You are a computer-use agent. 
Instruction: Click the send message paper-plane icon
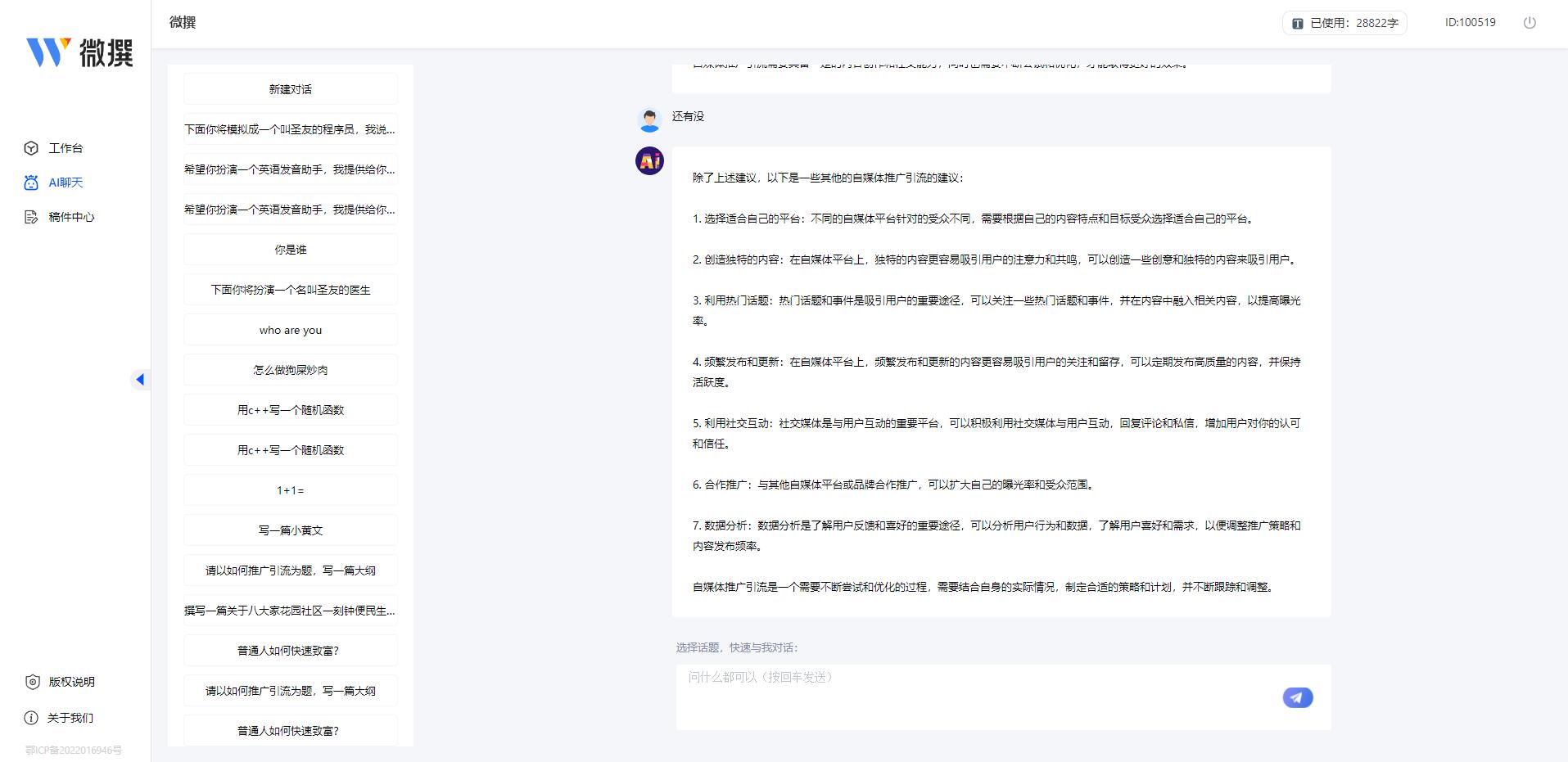click(x=1296, y=697)
